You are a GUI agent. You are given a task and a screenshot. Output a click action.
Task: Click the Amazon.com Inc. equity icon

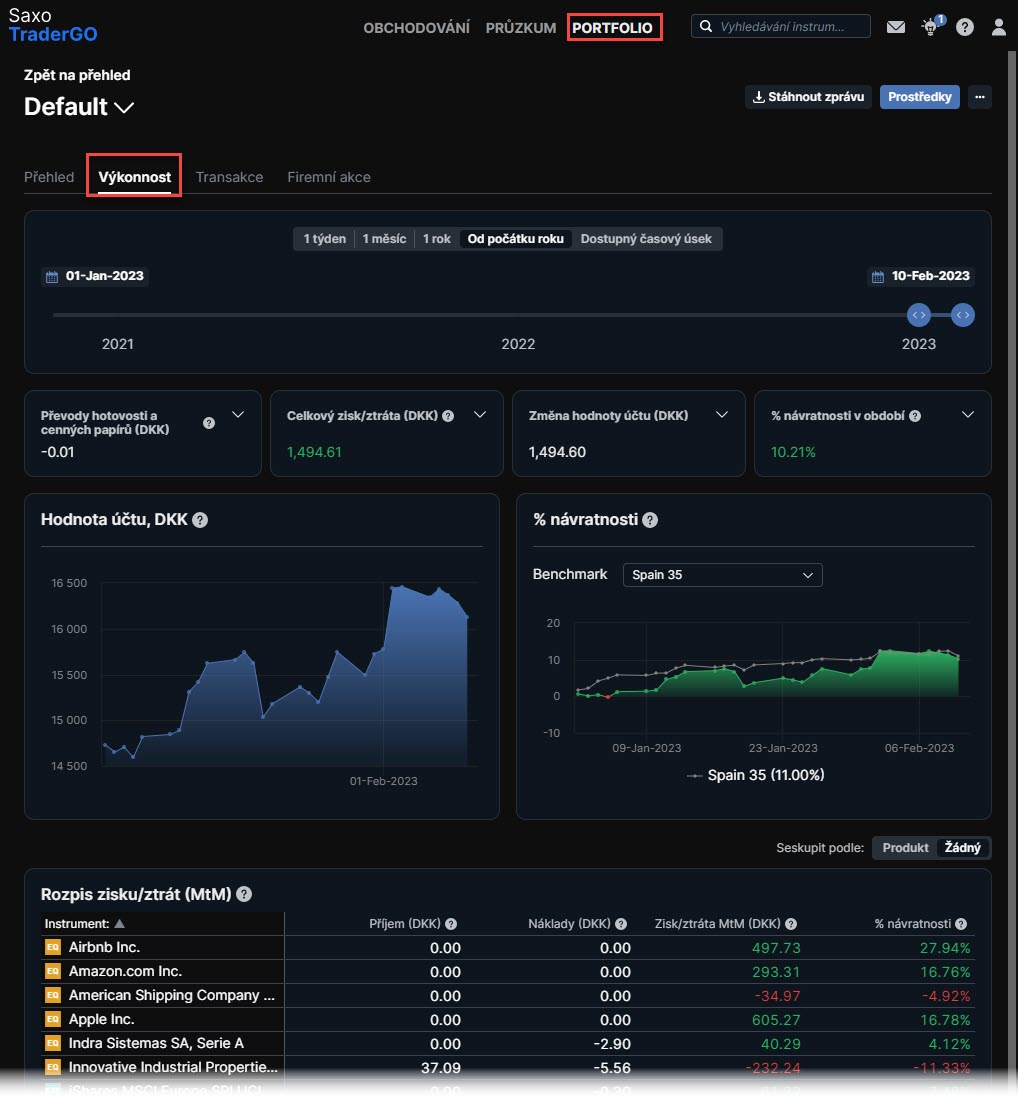53,971
